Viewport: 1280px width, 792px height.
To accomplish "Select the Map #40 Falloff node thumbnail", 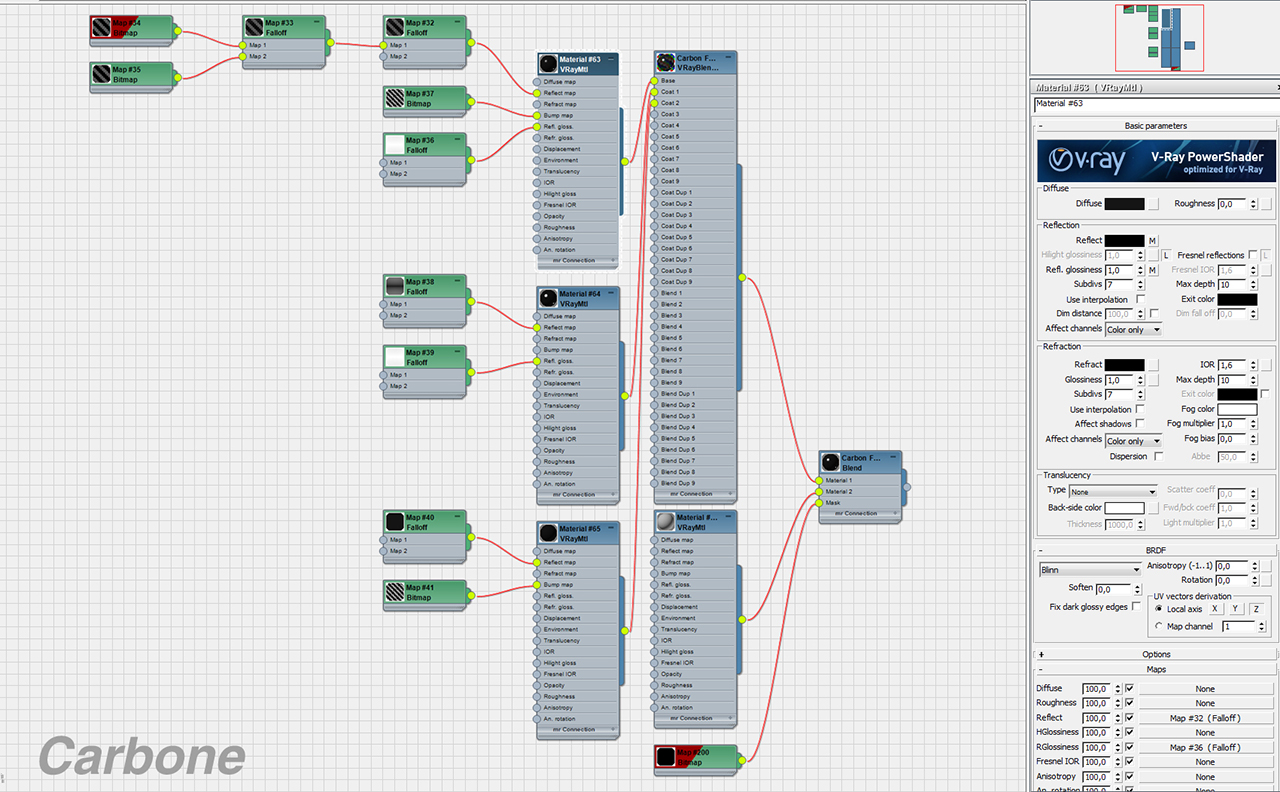I will [x=395, y=522].
